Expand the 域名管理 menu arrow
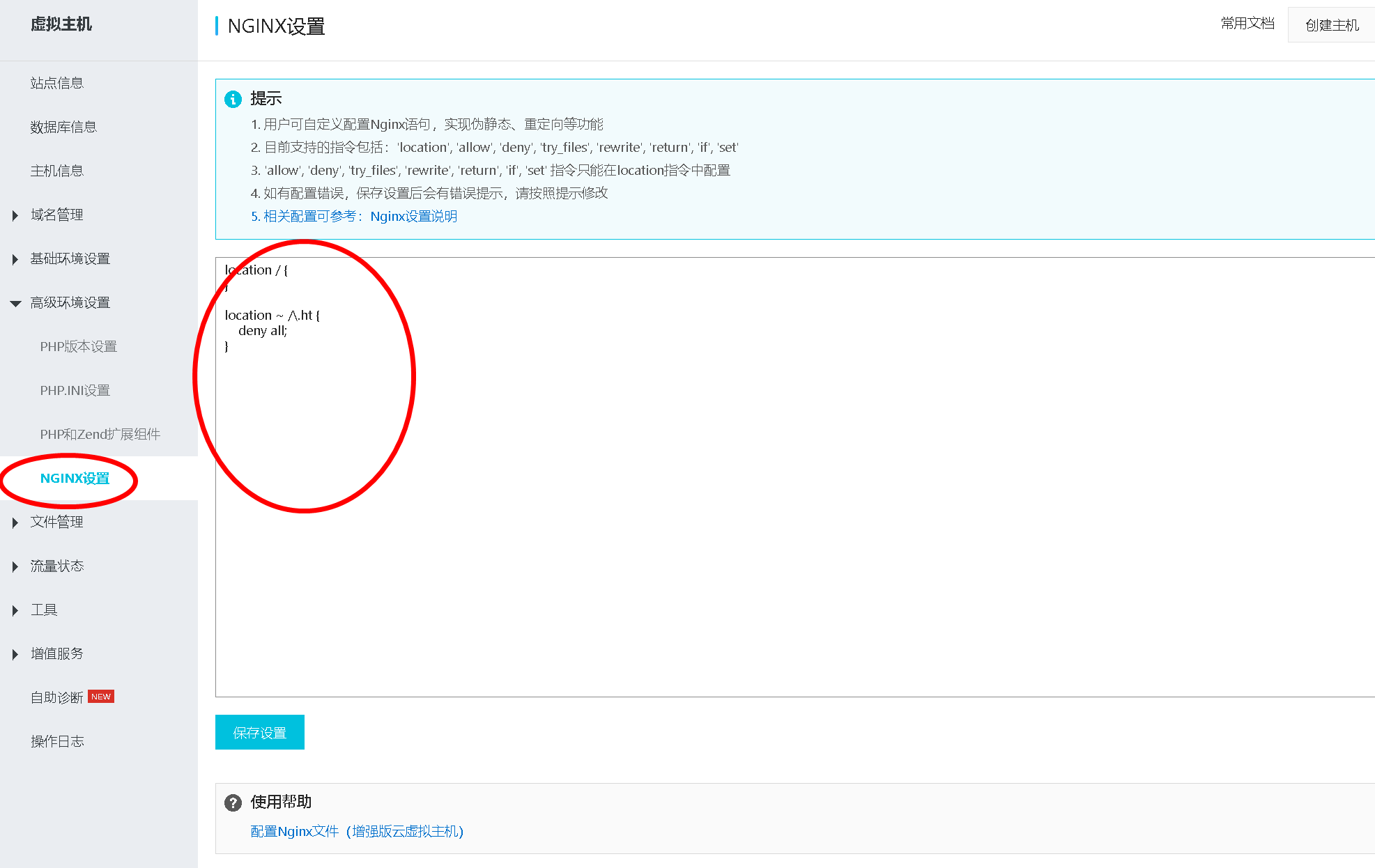Viewport: 1375px width, 868px height. click(x=15, y=215)
